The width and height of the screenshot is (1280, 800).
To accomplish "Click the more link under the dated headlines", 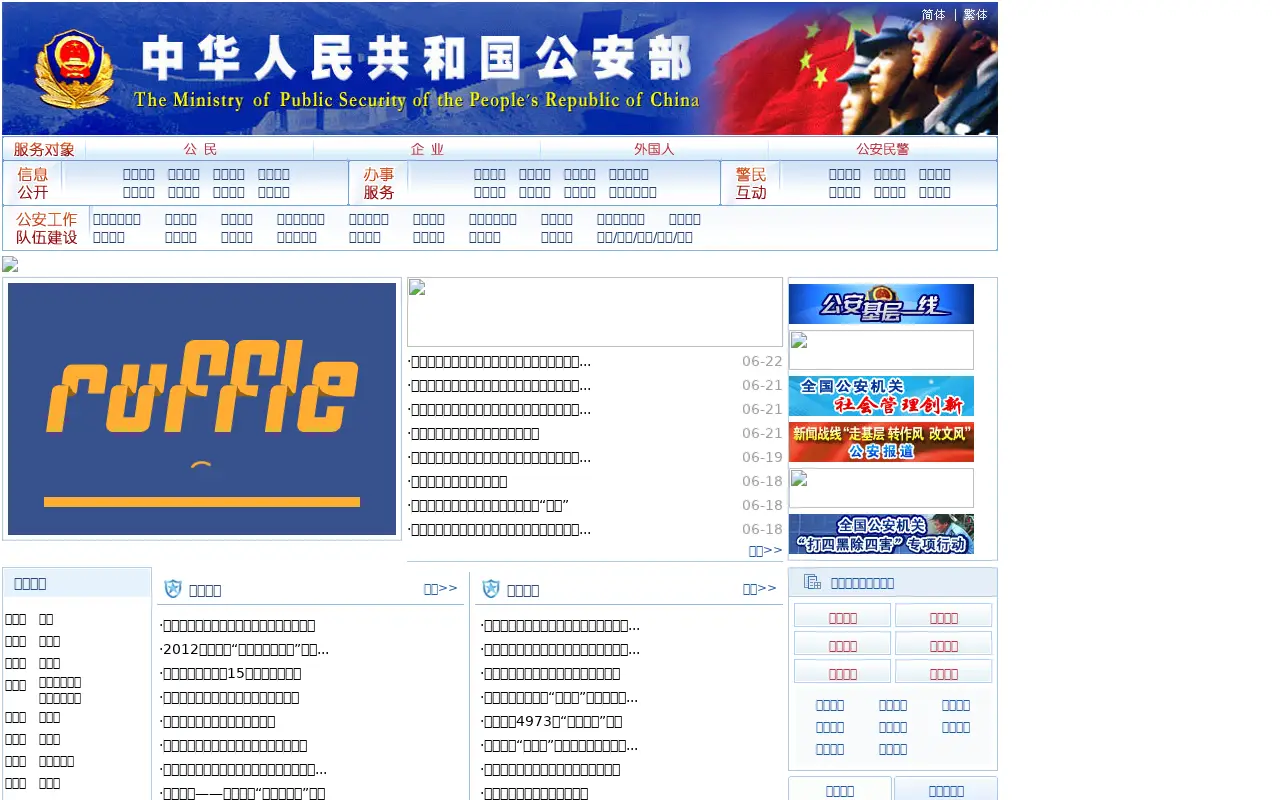I will tap(765, 550).
